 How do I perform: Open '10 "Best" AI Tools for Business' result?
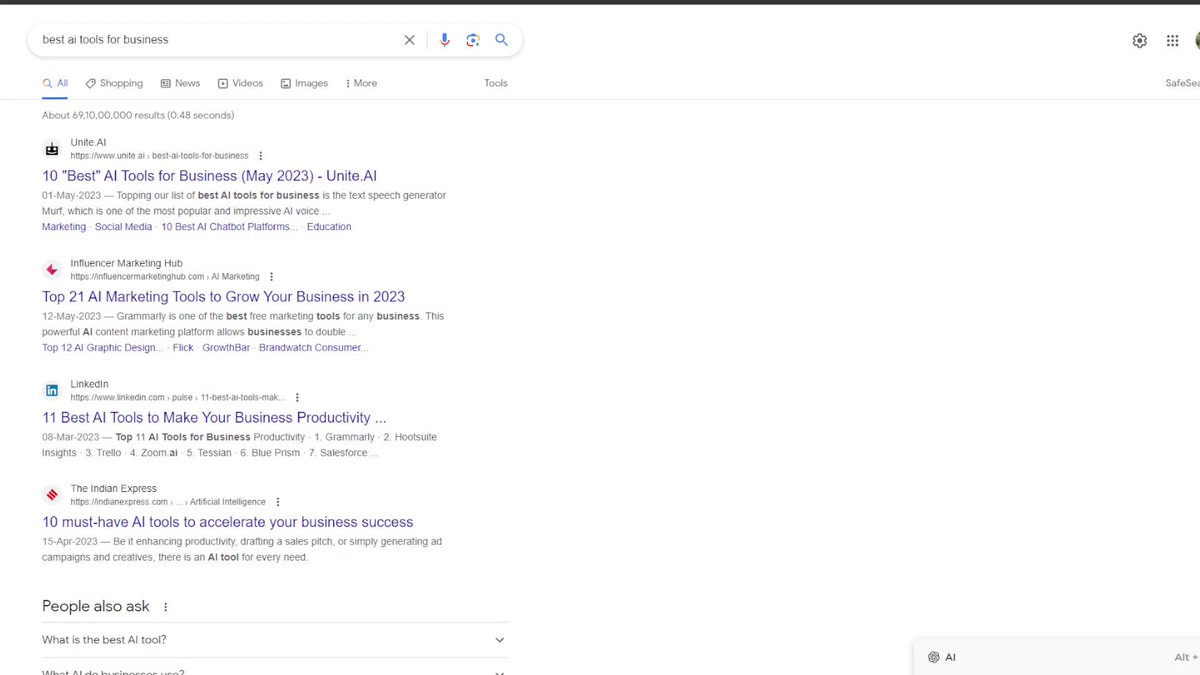(209, 176)
